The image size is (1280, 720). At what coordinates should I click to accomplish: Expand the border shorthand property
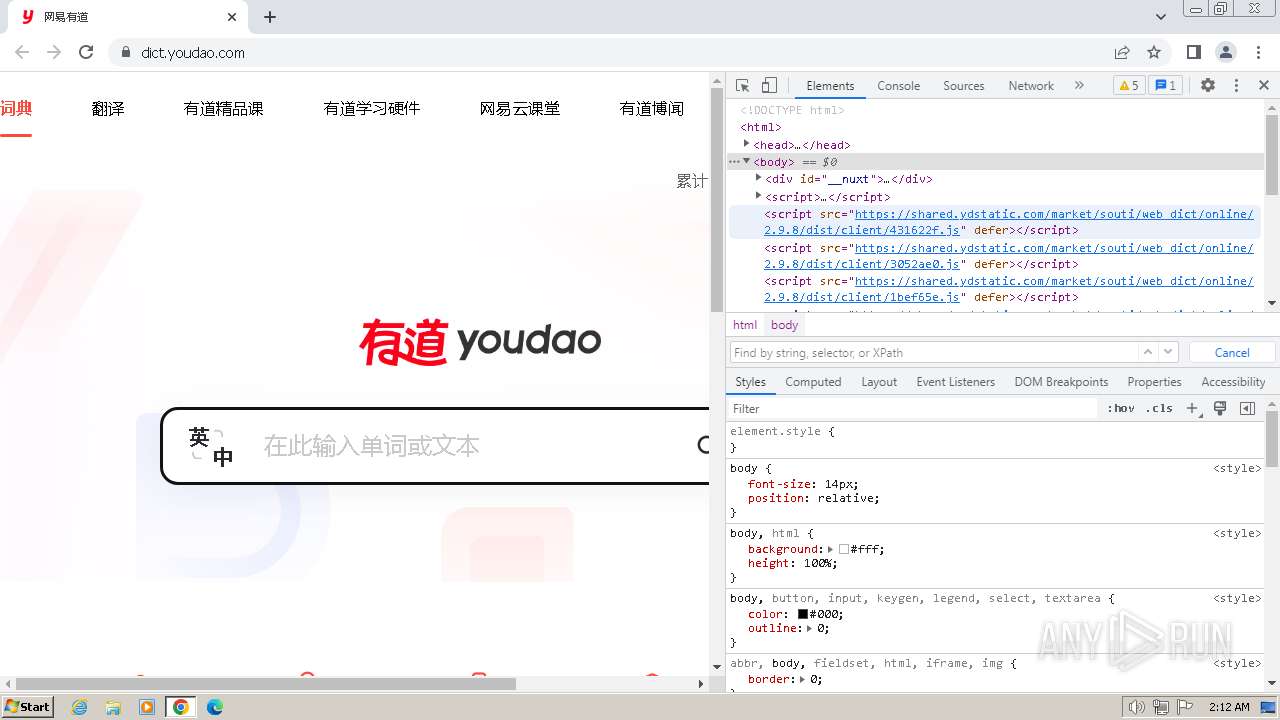(802, 679)
